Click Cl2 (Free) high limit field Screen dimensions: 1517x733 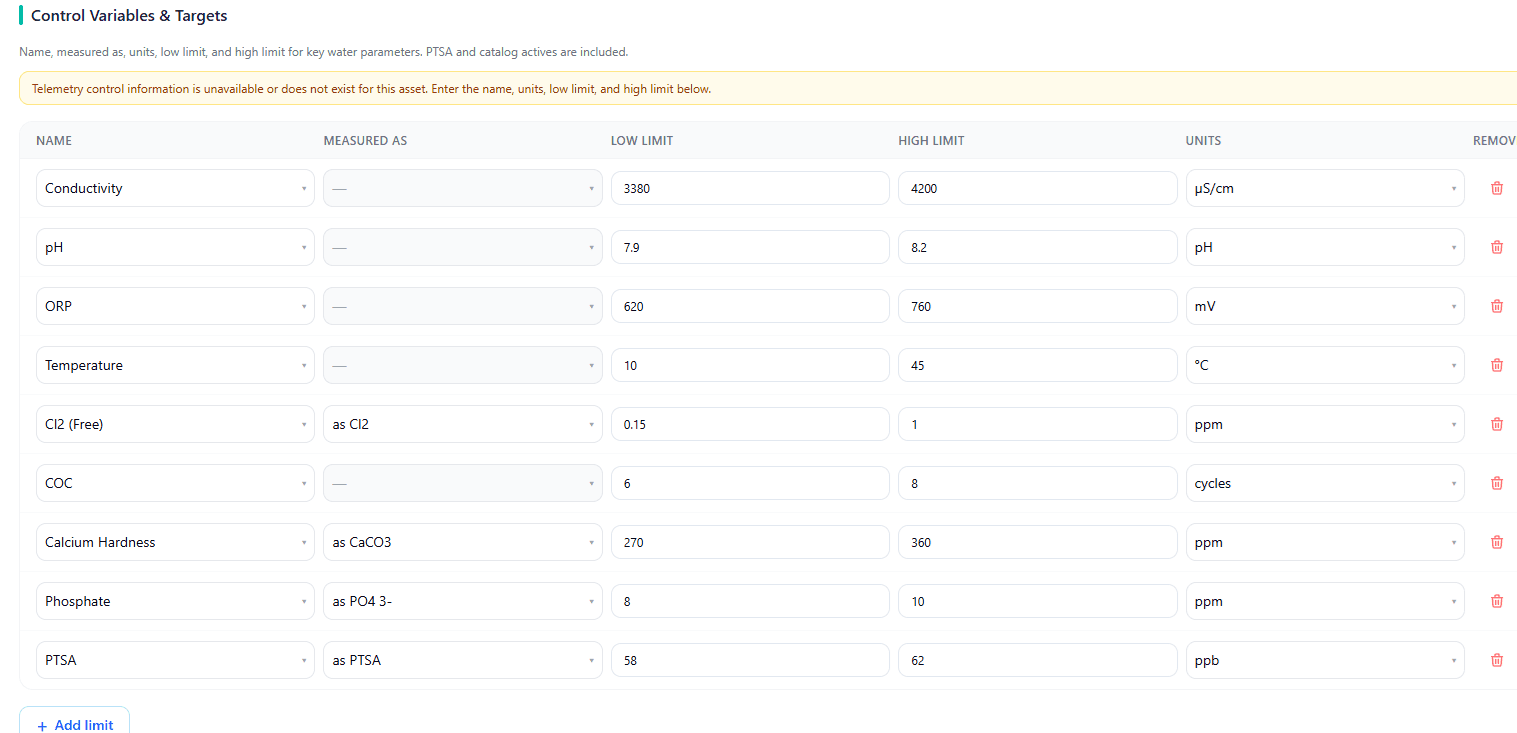1037,424
